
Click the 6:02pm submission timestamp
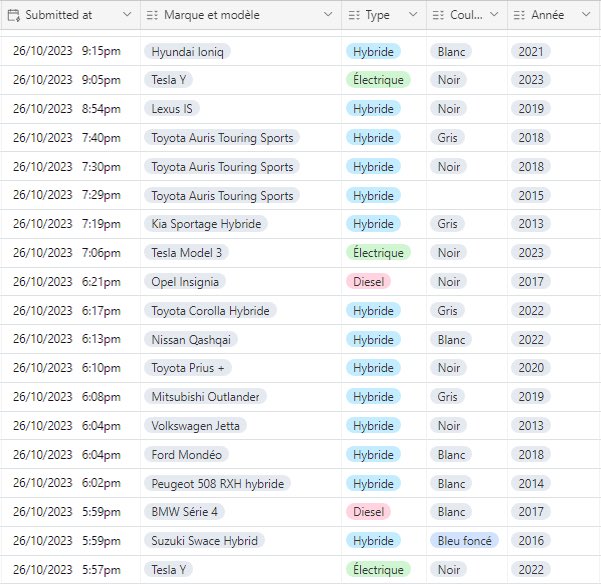(x=67, y=483)
